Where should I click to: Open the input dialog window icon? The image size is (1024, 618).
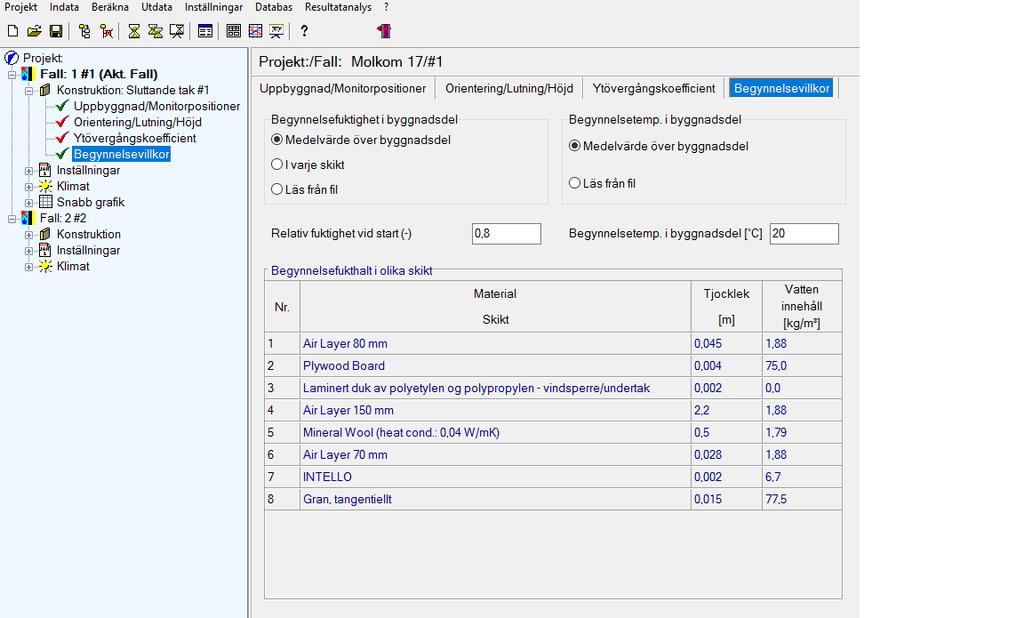205,31
